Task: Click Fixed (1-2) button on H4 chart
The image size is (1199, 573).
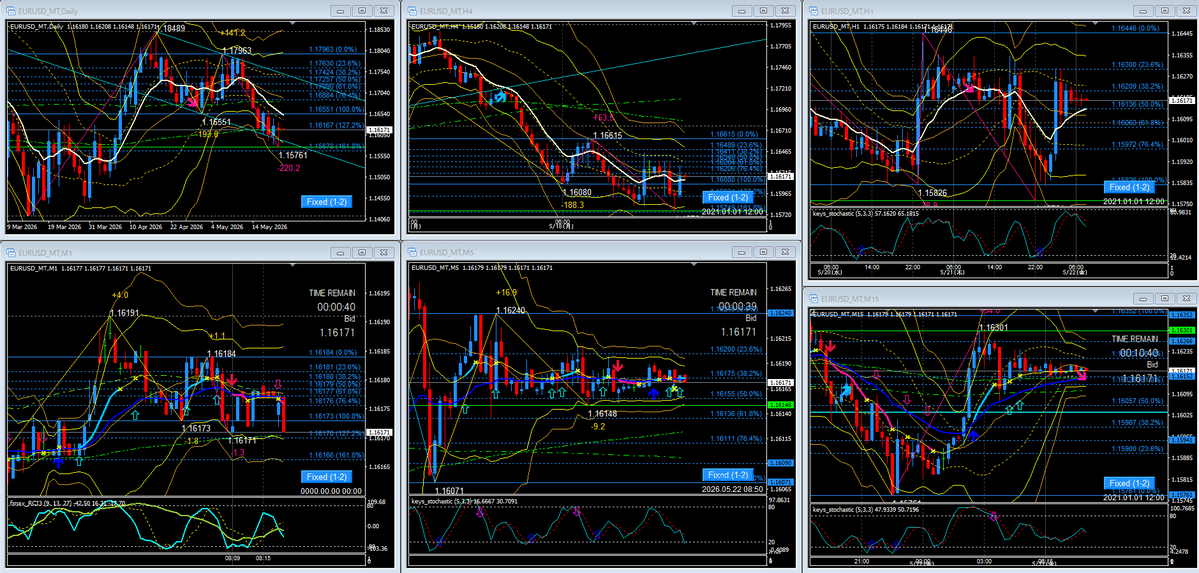Action: click(x=728, y=197)
